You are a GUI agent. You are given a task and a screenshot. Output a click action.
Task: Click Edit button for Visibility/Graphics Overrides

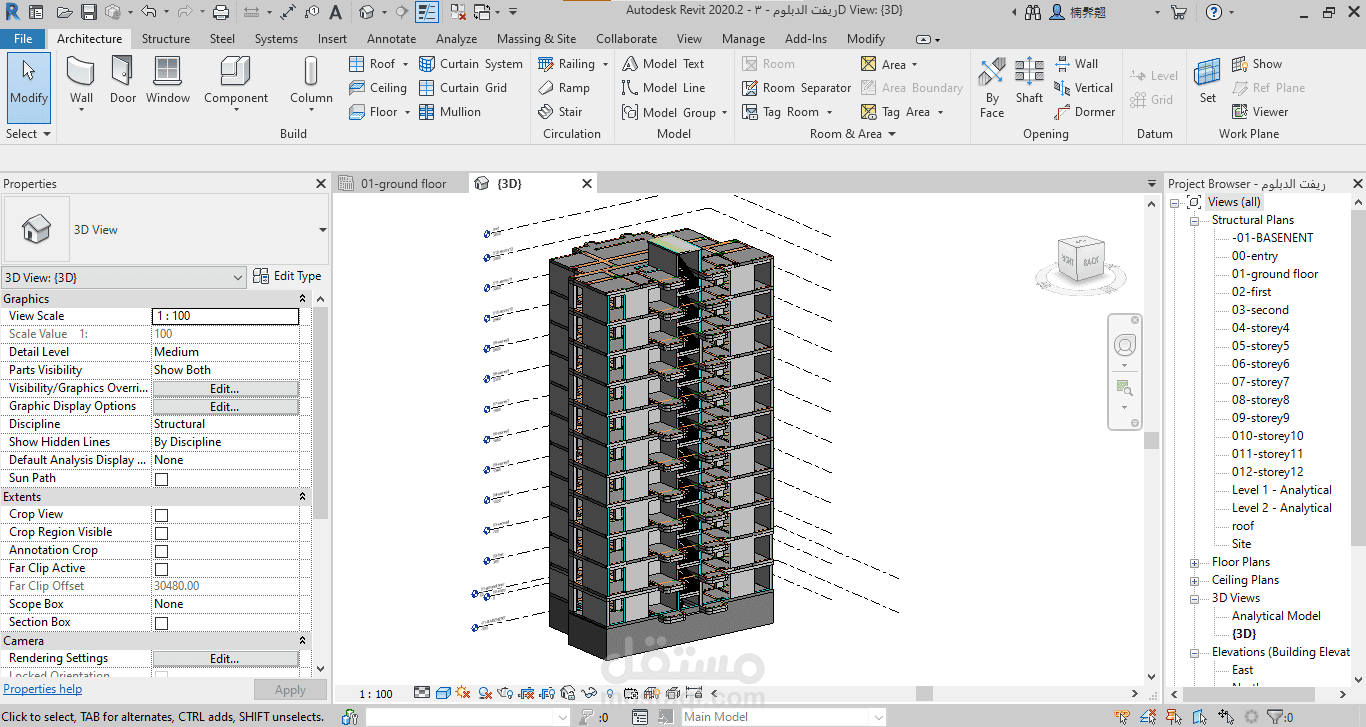pyautogui.click(x=225, y=388)
